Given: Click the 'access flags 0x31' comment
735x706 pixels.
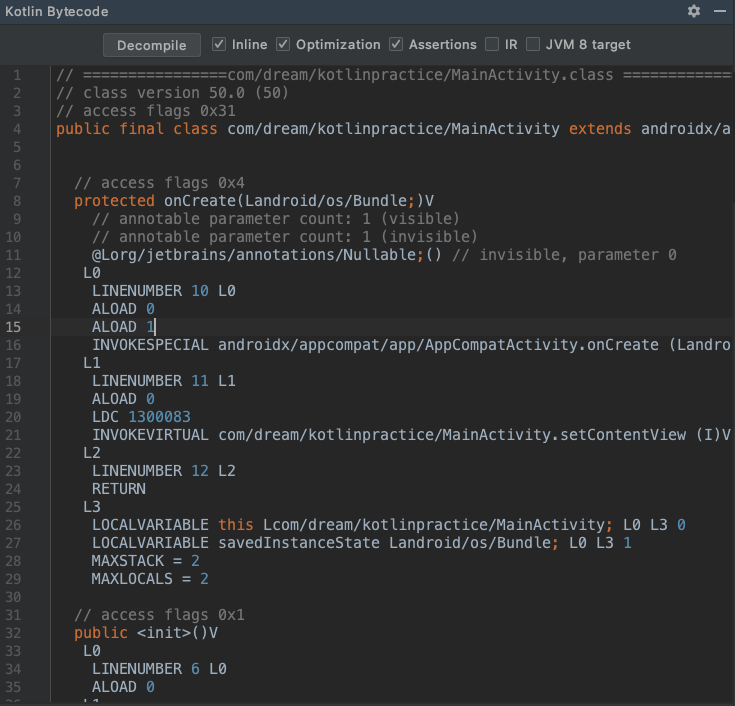Looking at the screenshot, I should pos(146,111).
